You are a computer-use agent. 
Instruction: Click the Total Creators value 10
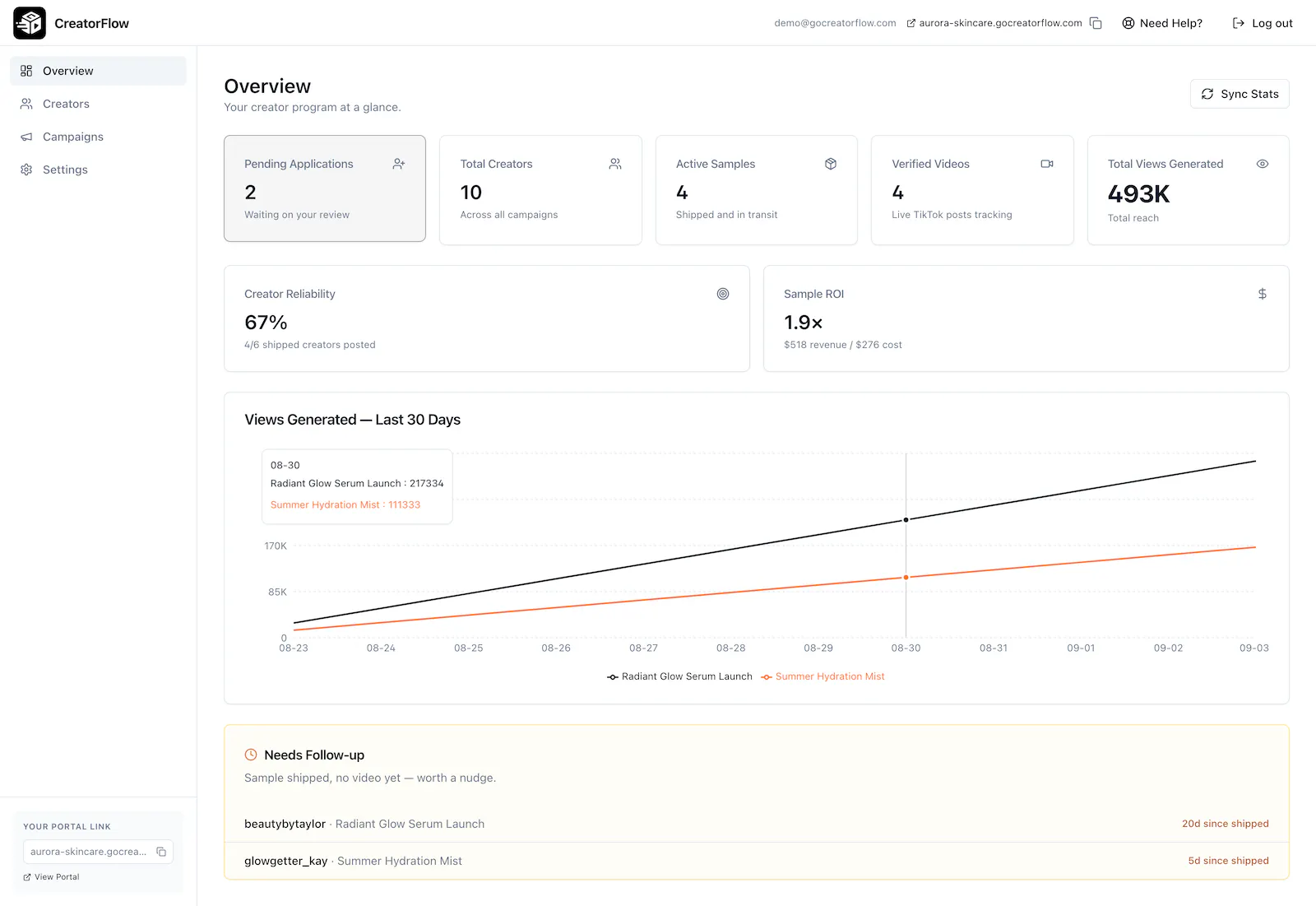471,193
